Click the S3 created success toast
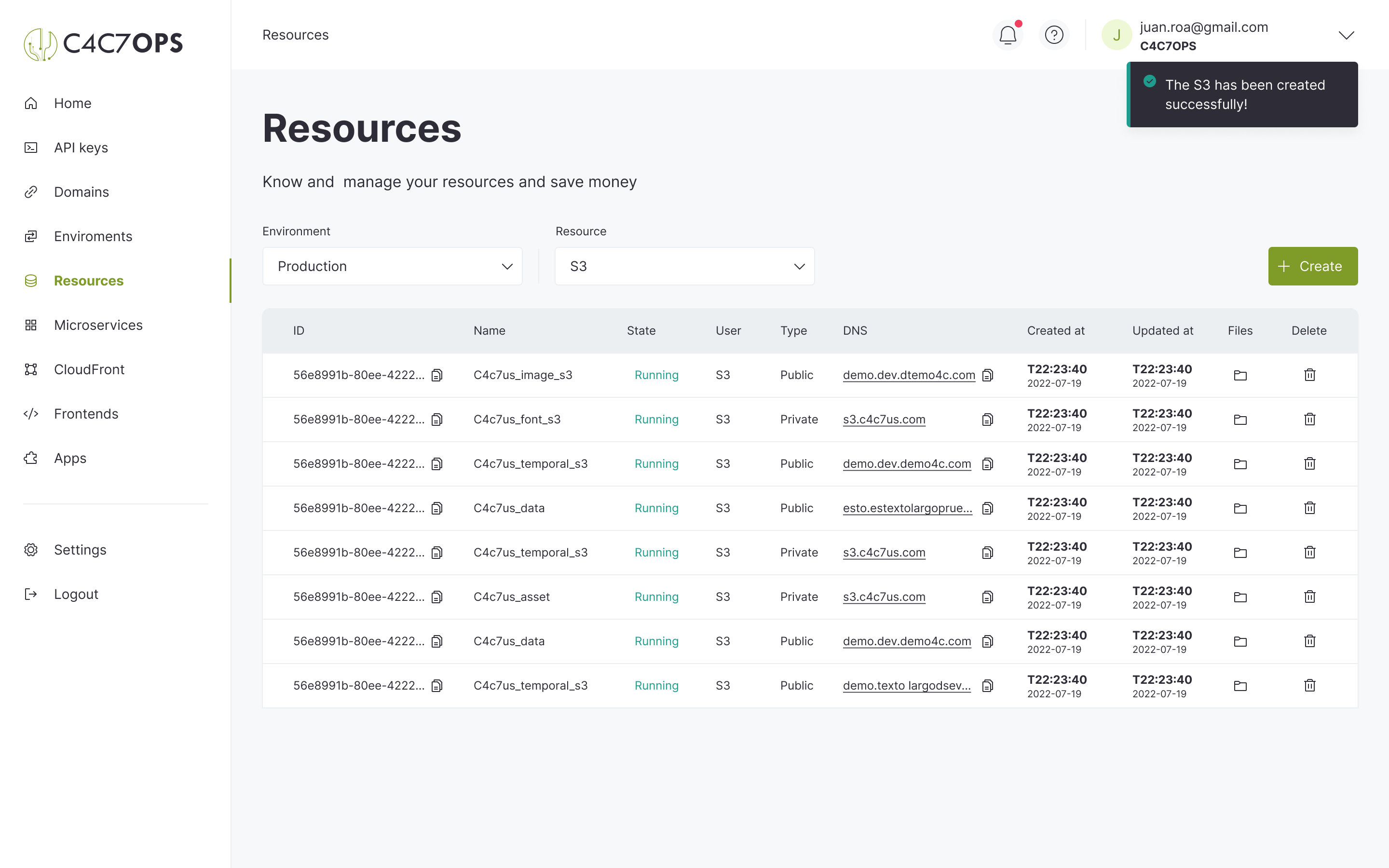The image size is (1389, 868). [1242, 95]
